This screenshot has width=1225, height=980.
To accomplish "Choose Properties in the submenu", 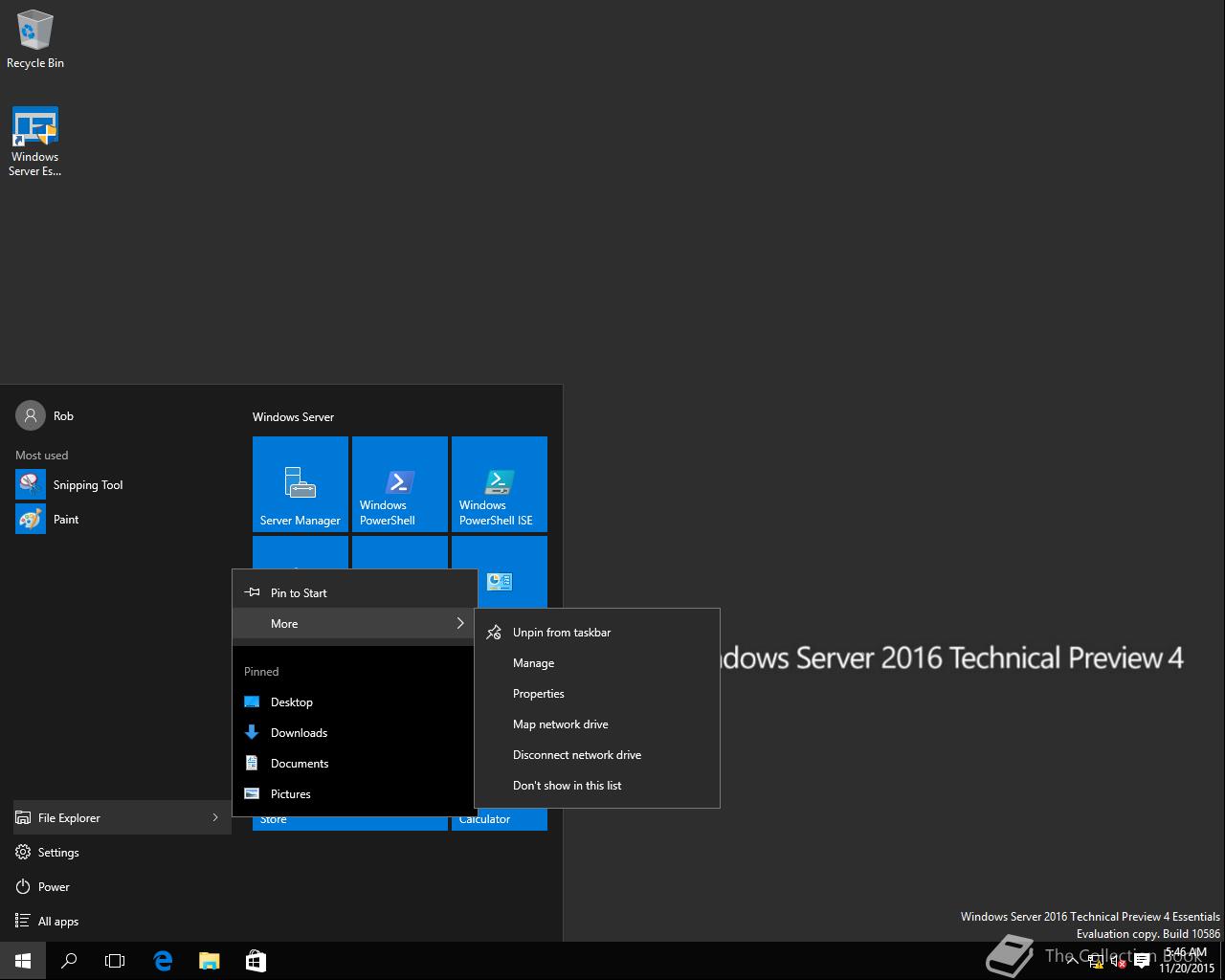I will tap(597, 694).
